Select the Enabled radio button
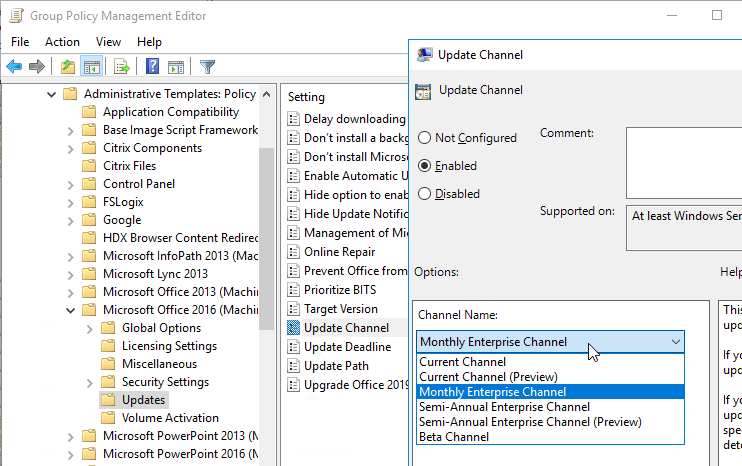 click(424, 166)
